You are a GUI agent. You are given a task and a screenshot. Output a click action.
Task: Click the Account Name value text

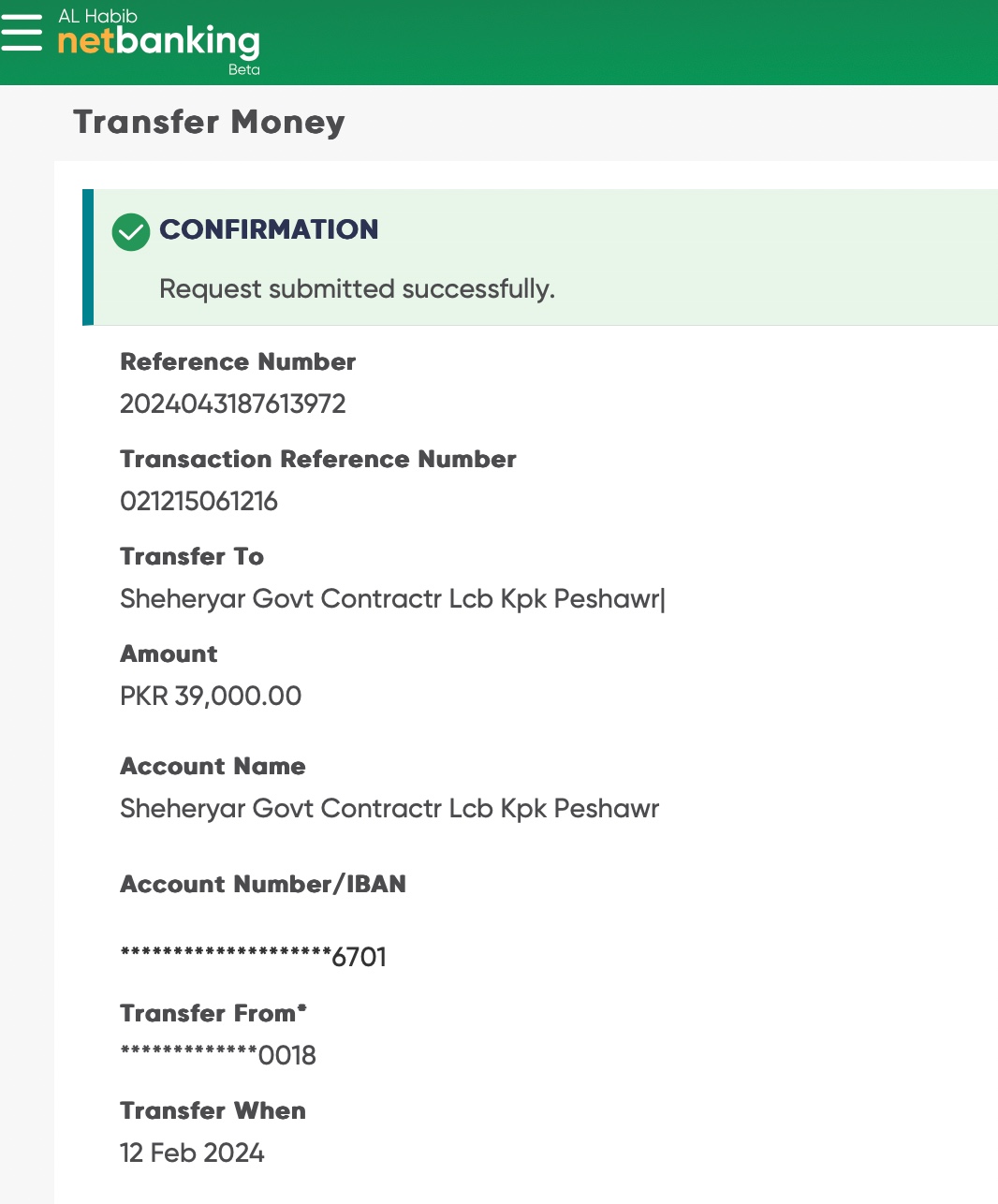(389, 809)
